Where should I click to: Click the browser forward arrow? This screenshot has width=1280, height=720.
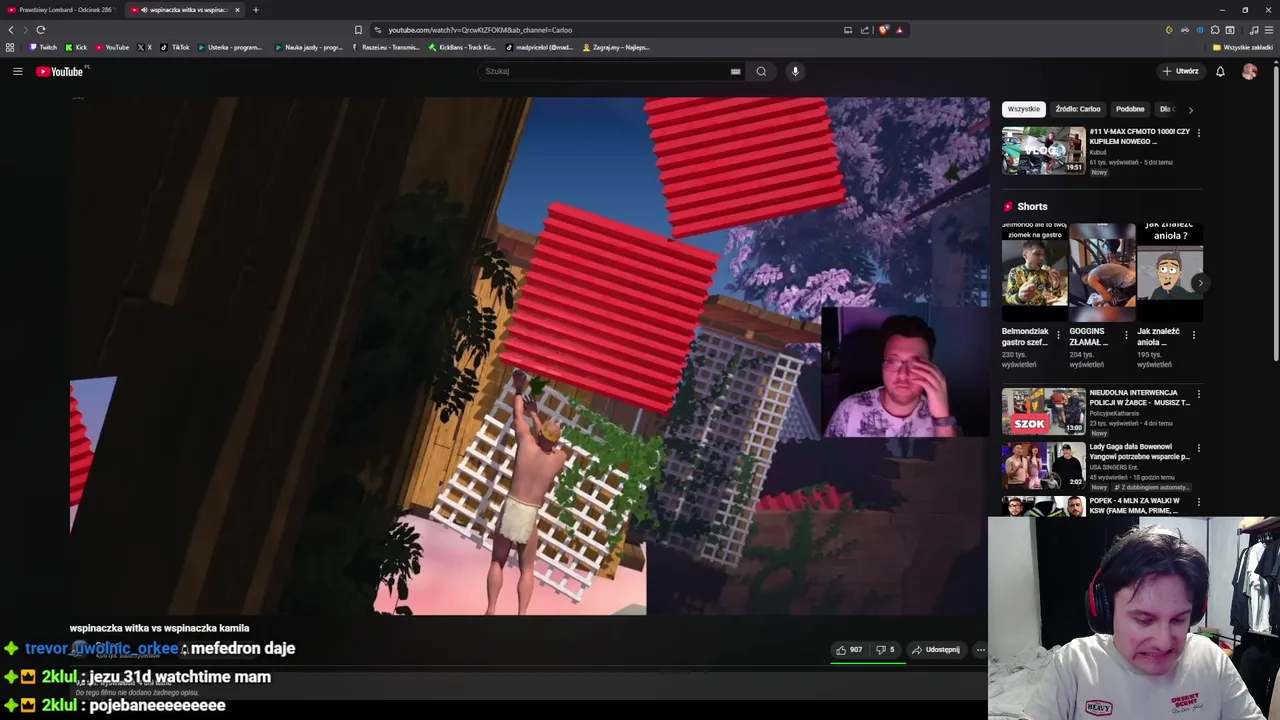(x=26, y=30)
